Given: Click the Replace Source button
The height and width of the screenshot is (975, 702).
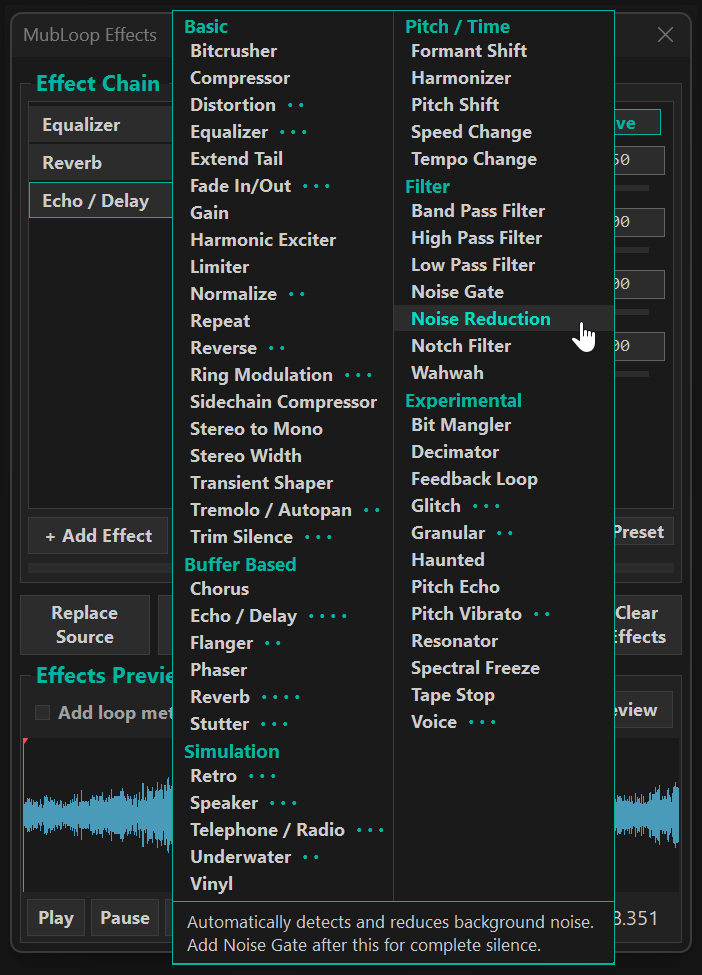Looking at the screenshot, I should (85, 625).
